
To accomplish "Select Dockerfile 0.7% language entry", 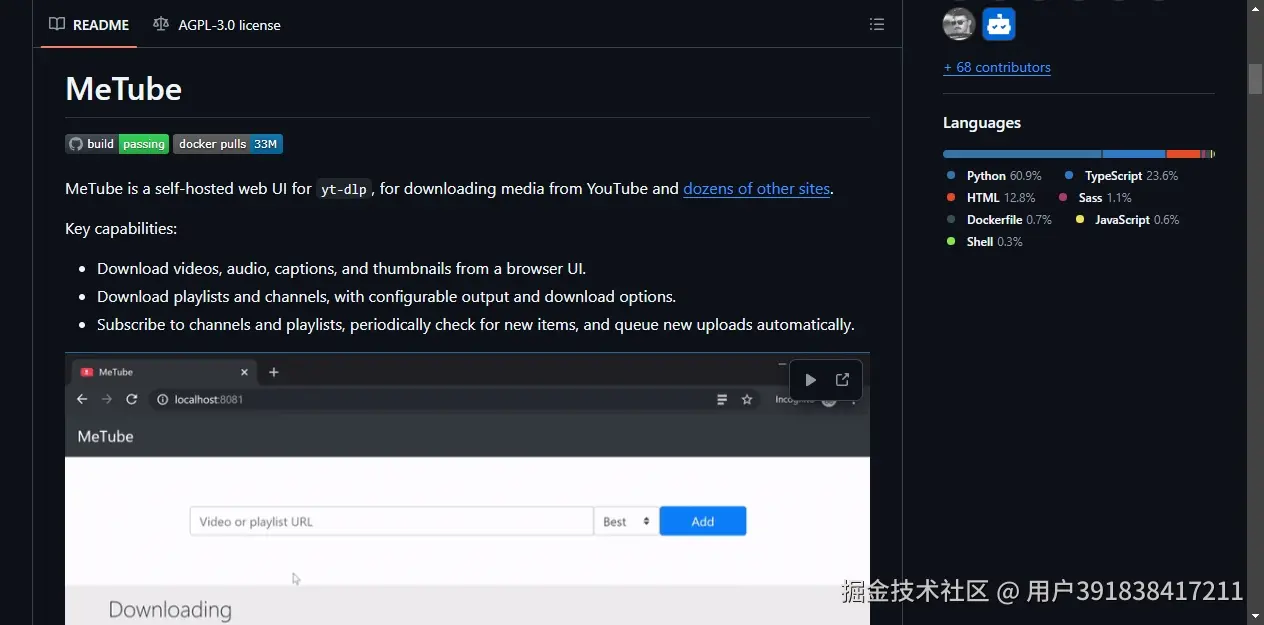I will coord(999,220).
